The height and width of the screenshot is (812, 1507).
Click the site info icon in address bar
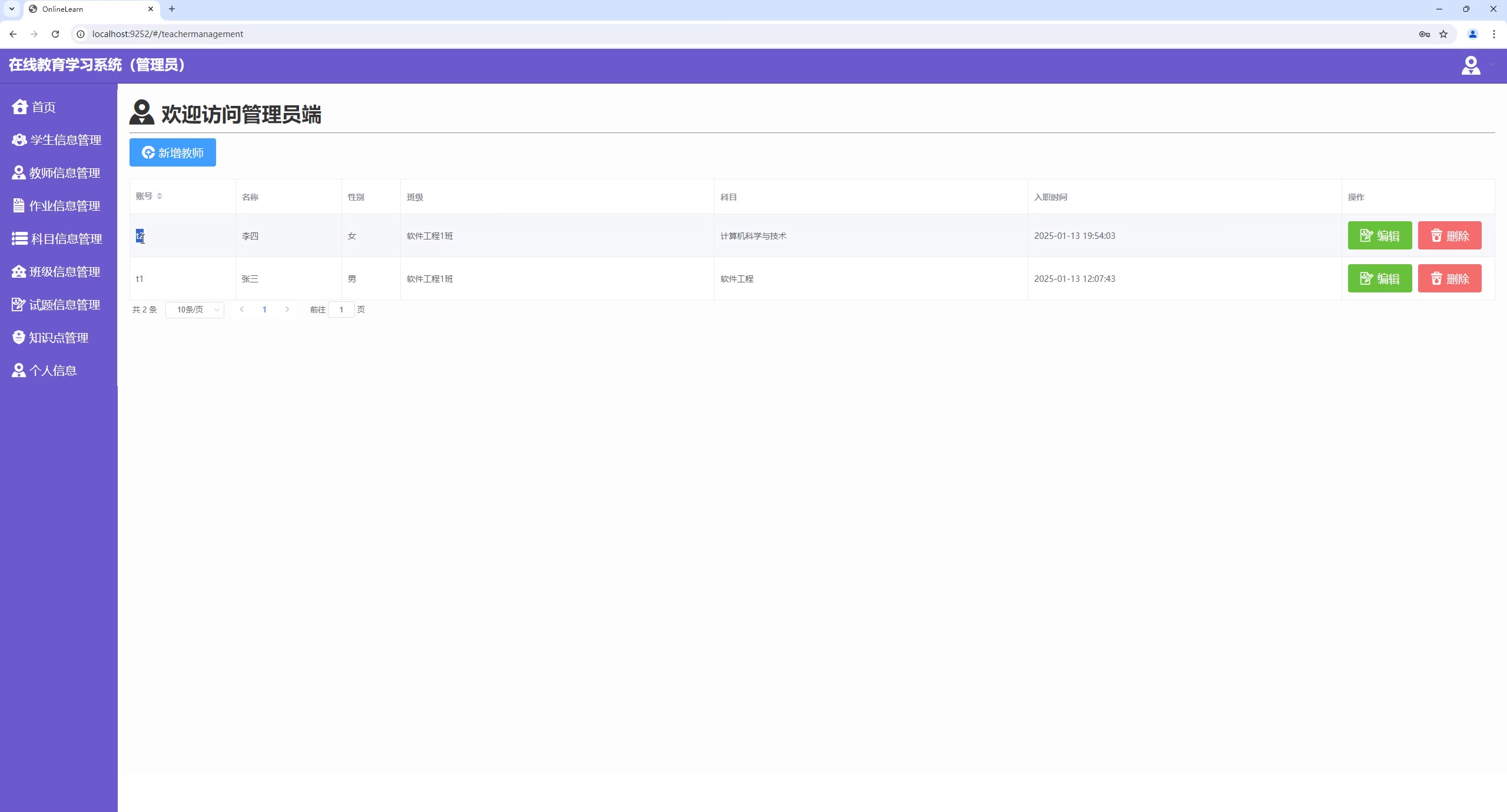pos(81,34)
